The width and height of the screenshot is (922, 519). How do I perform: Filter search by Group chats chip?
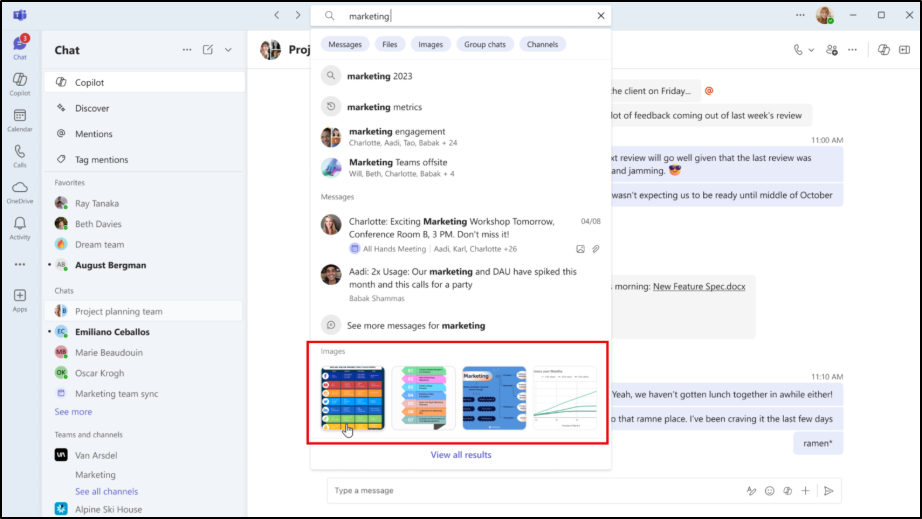483,44
